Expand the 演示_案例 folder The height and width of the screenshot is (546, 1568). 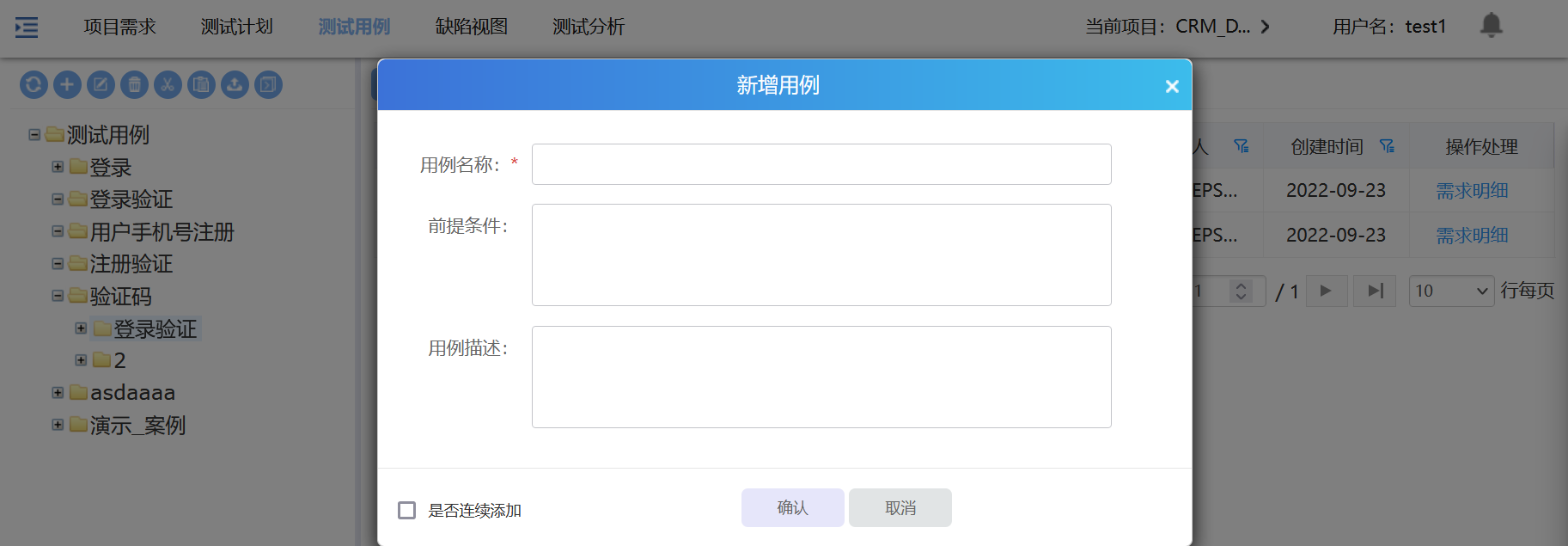click(x=58, y=425)
